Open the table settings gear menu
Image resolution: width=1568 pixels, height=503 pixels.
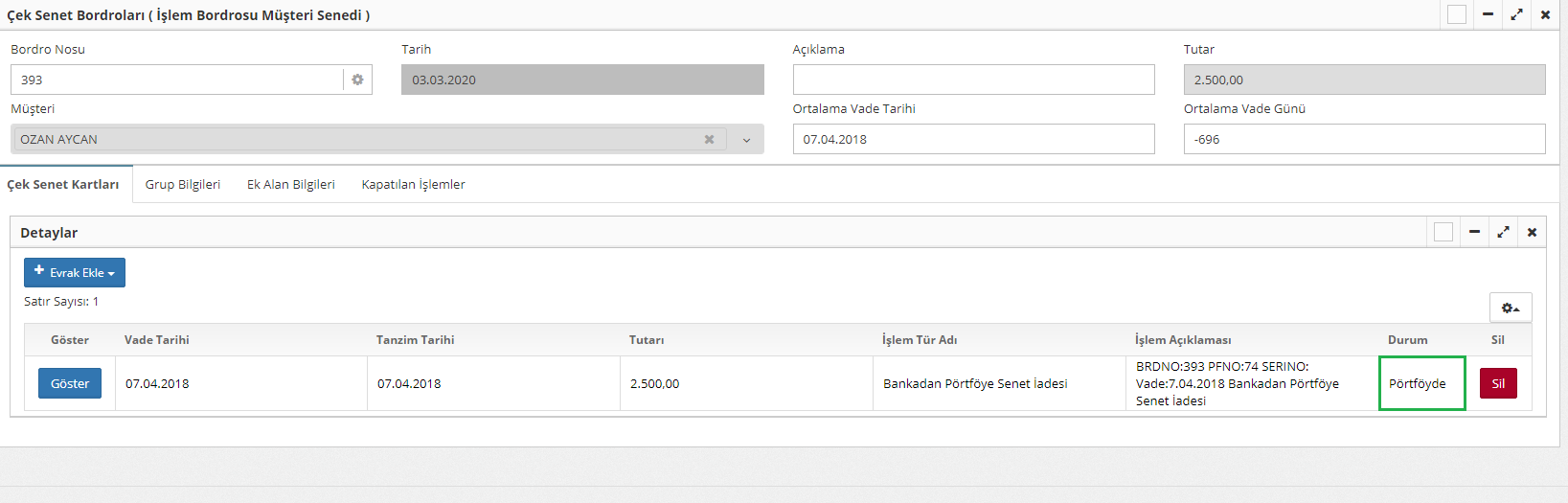[x=1511, y=308]
